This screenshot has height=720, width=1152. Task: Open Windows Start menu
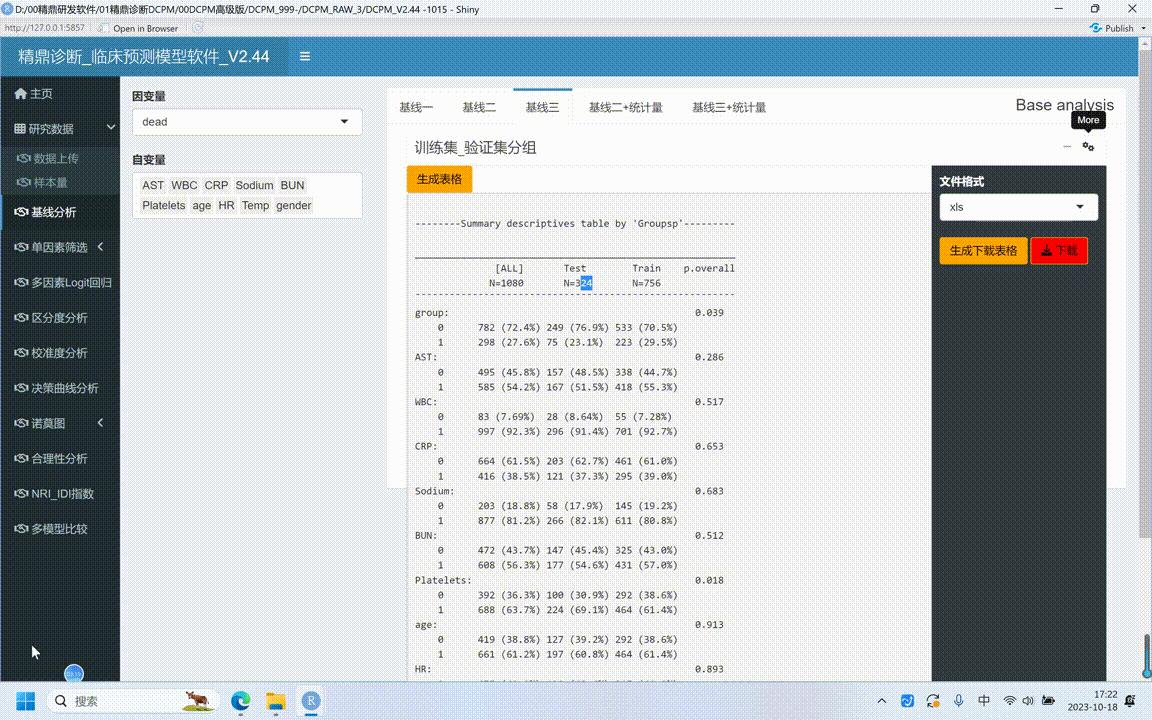pos(25,701)
